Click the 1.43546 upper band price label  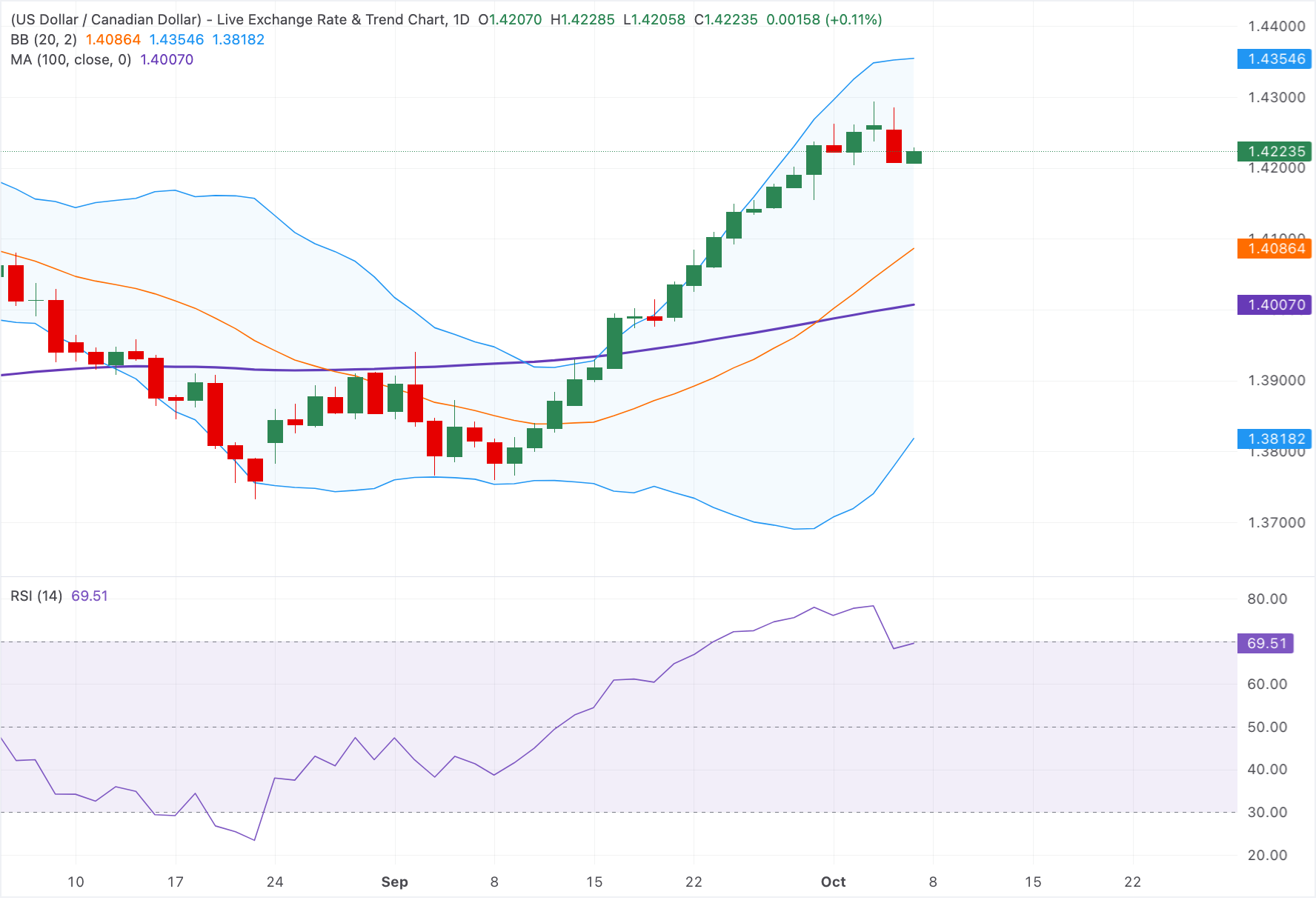point(1275,59)
